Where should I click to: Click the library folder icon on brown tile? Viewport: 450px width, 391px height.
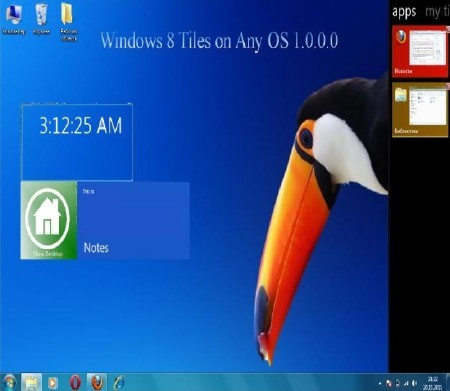(401, 95)
